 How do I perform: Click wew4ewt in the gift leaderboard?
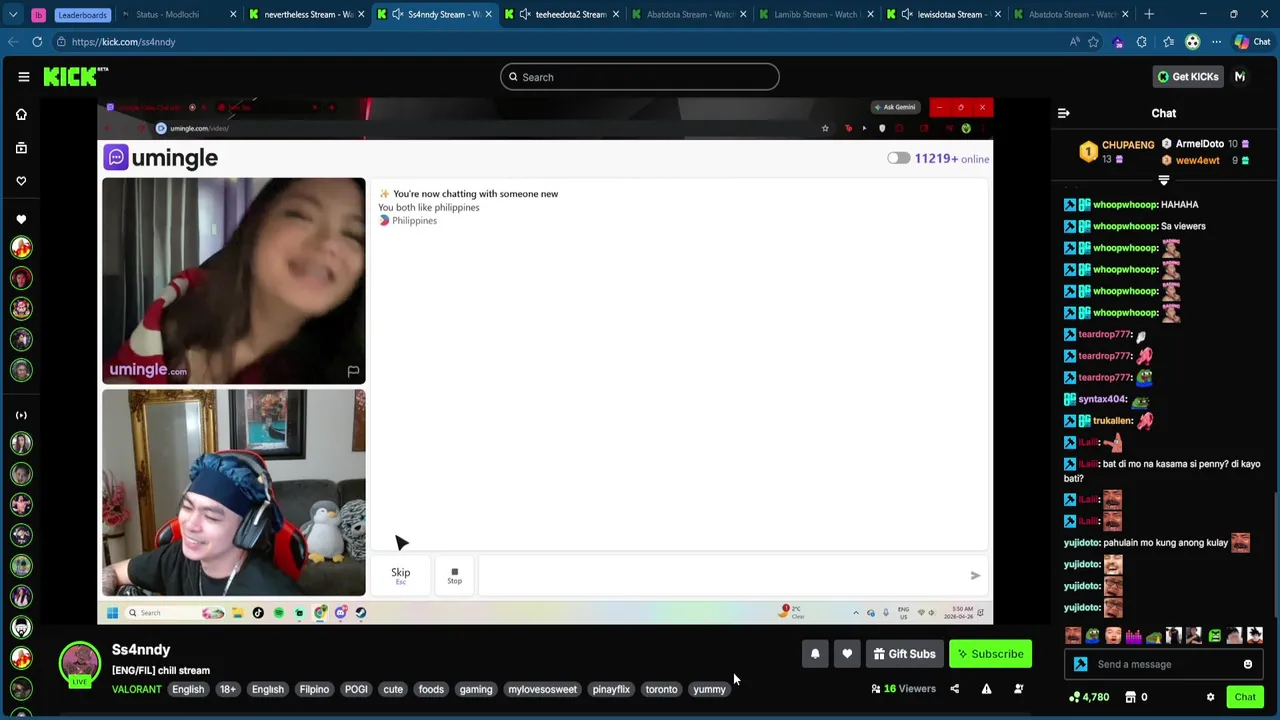click(1197, 160)
